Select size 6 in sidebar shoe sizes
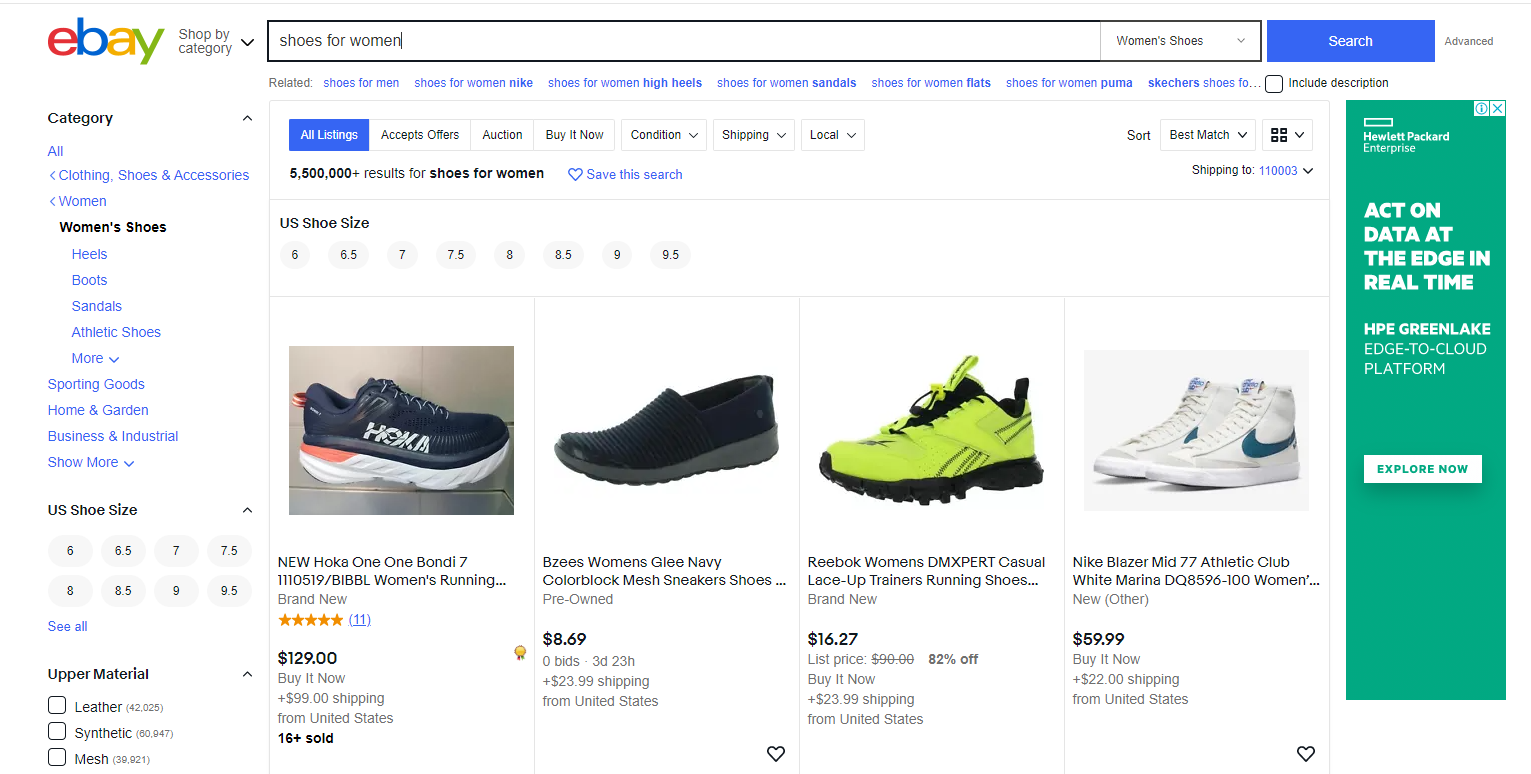The width and height of the screenshot is (1531, 774). pos(70,551)
